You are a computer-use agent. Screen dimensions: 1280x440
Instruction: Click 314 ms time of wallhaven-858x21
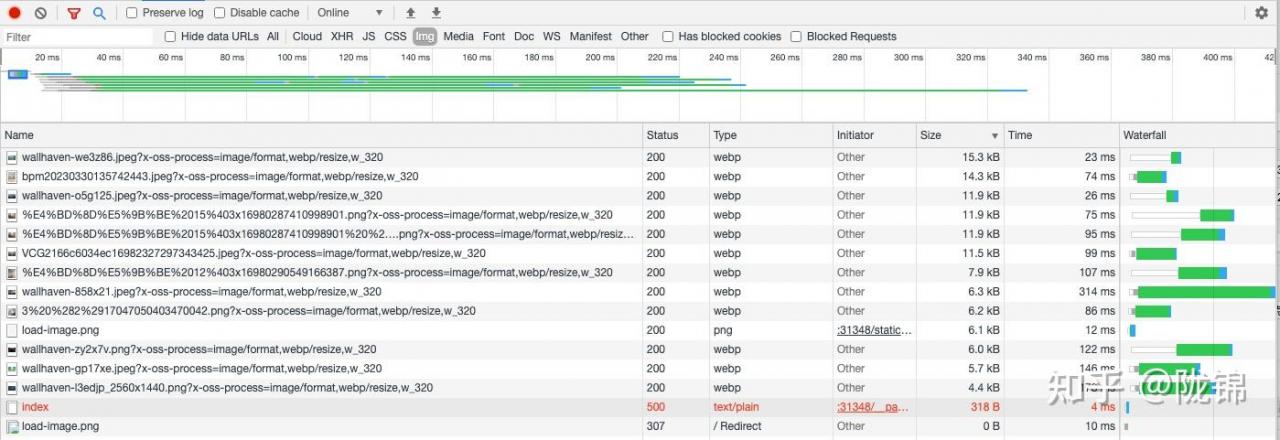1096,292
